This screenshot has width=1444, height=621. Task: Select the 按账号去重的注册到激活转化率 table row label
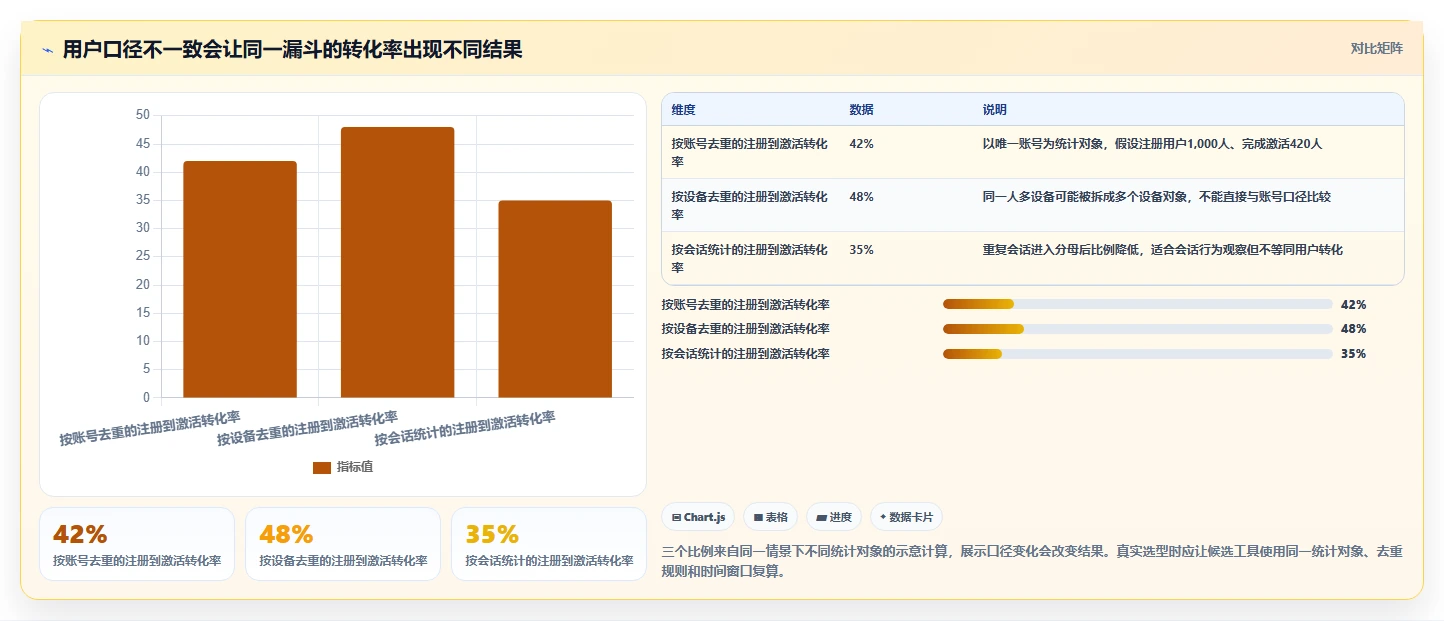pos(750,152)
